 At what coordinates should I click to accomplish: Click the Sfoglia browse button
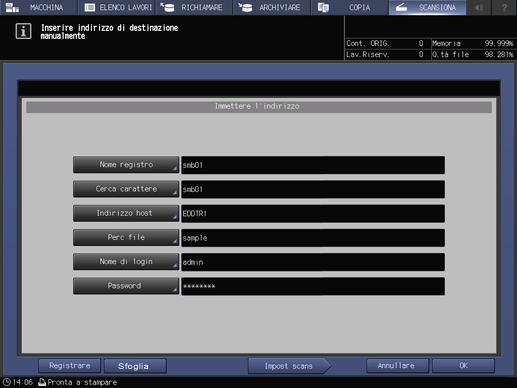coord(135,366)
